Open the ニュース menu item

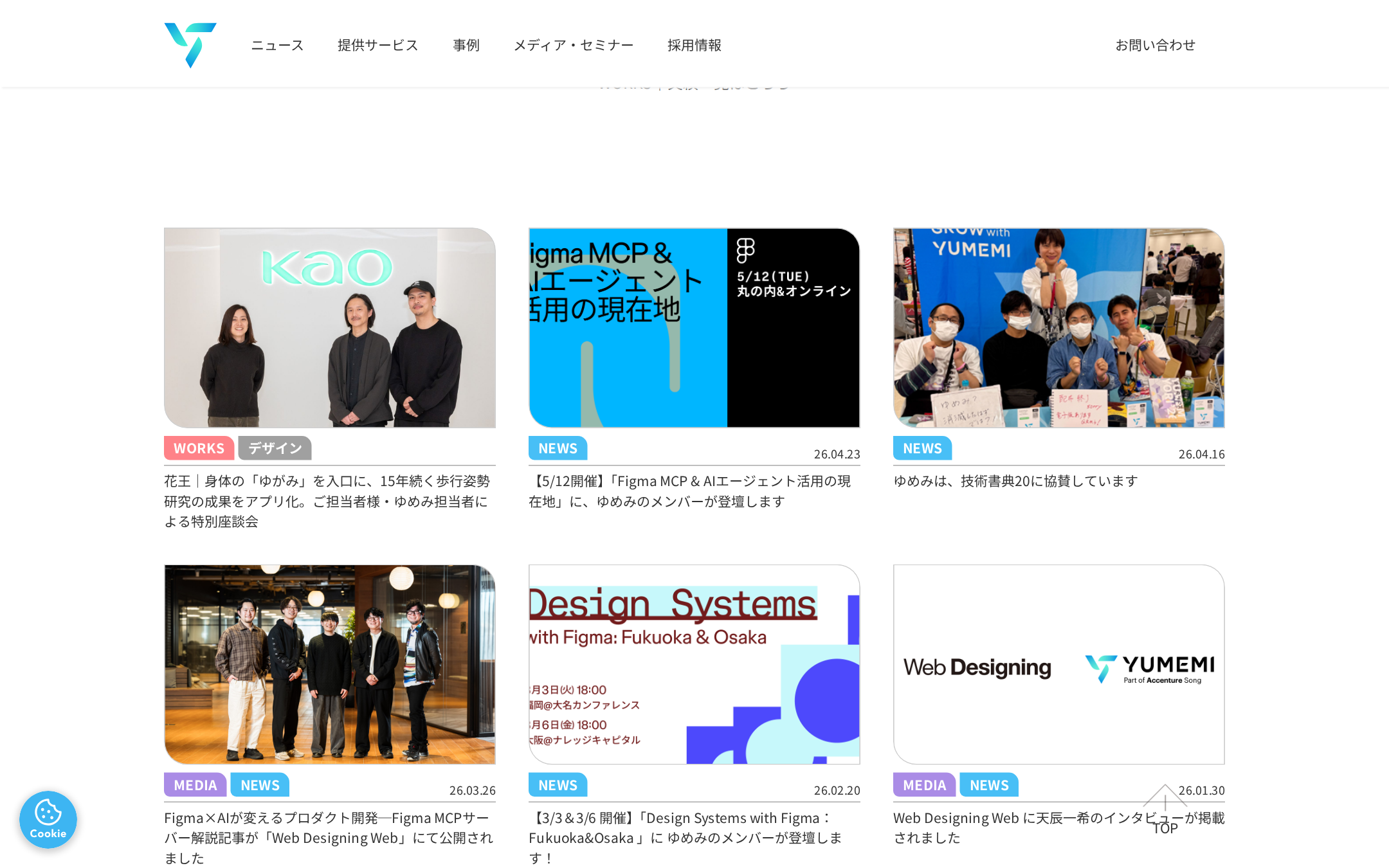277,45
